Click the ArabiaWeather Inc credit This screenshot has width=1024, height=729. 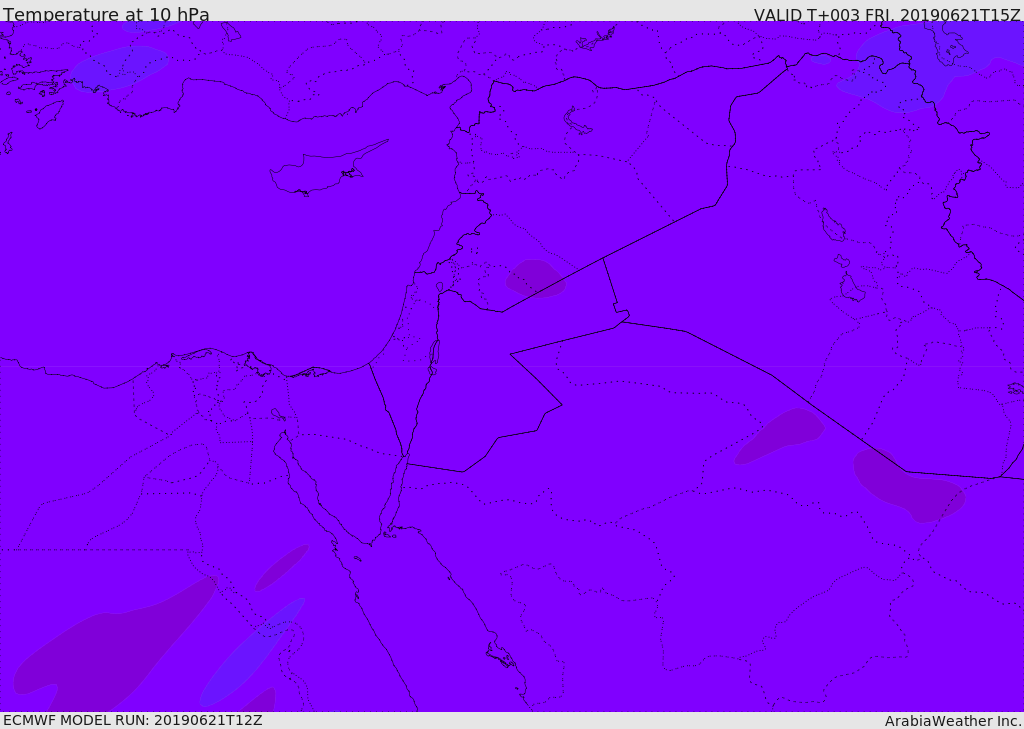(x=952, y=721)
